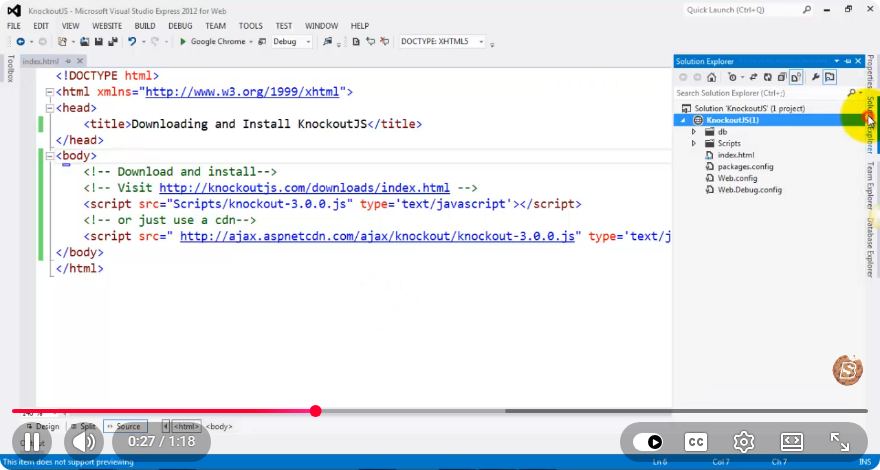The height and width of the screenshot is (470, 880).
Task: Pin the index.html tab
Action: click(x=68, y=61)
